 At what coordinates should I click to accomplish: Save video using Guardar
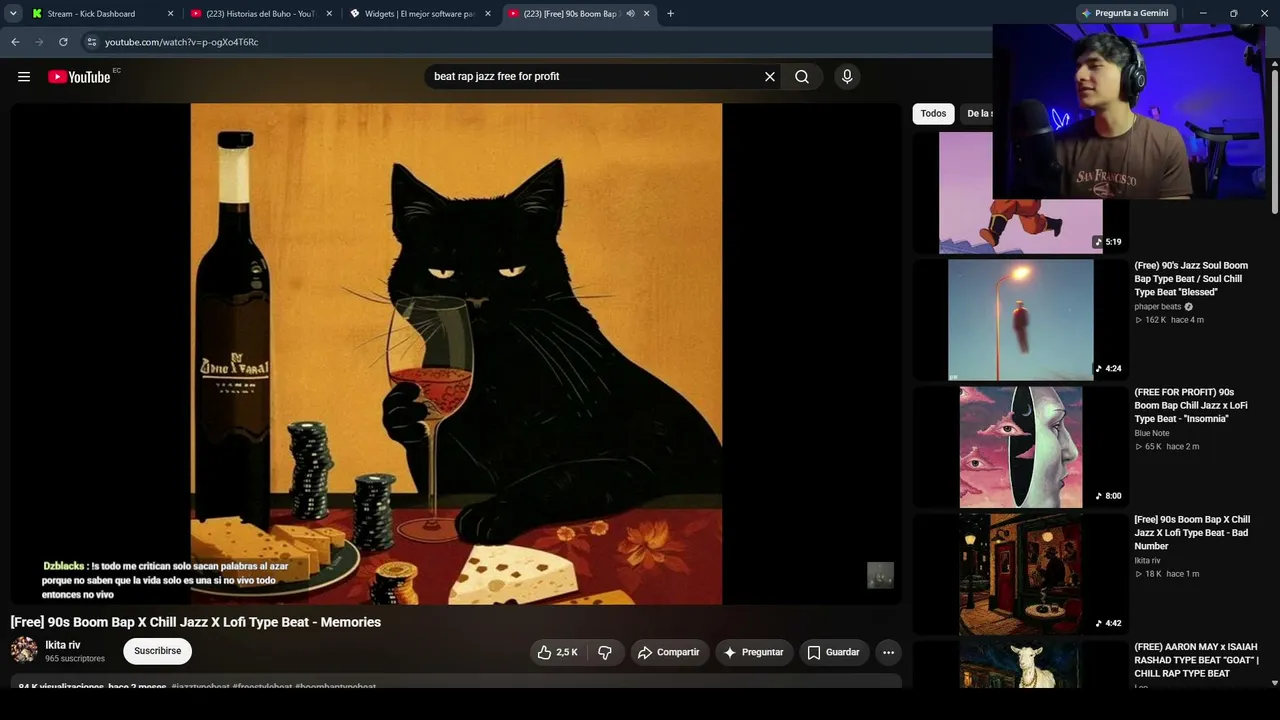click(833, 652)
